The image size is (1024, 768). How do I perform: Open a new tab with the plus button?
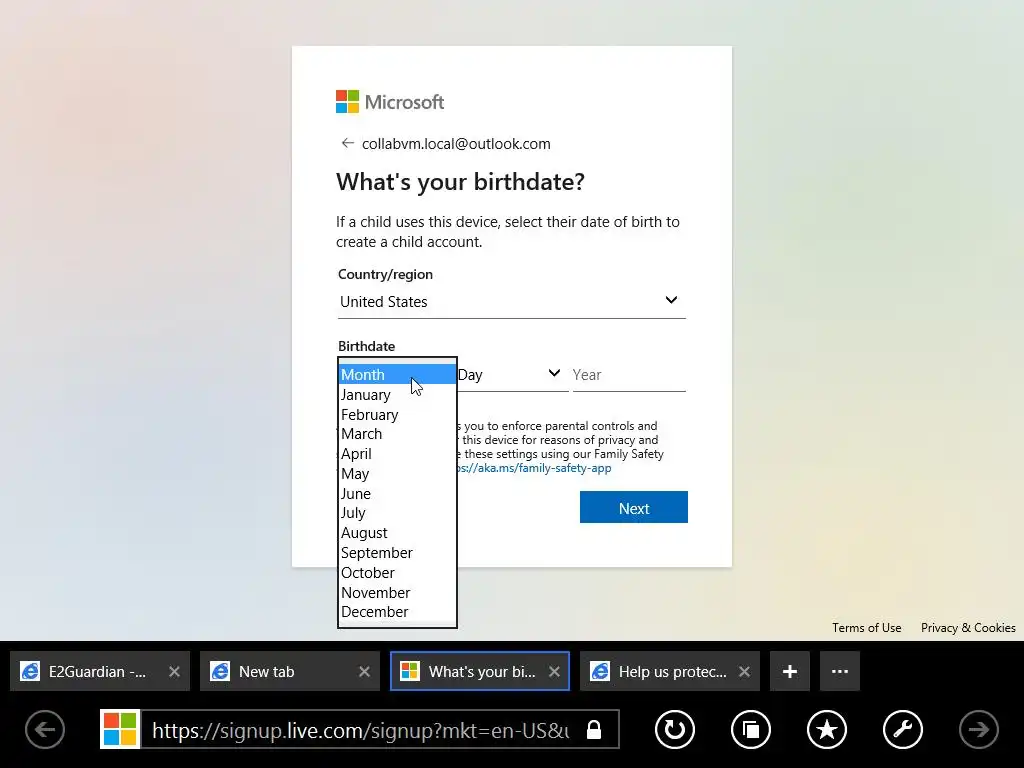(790, 671)
